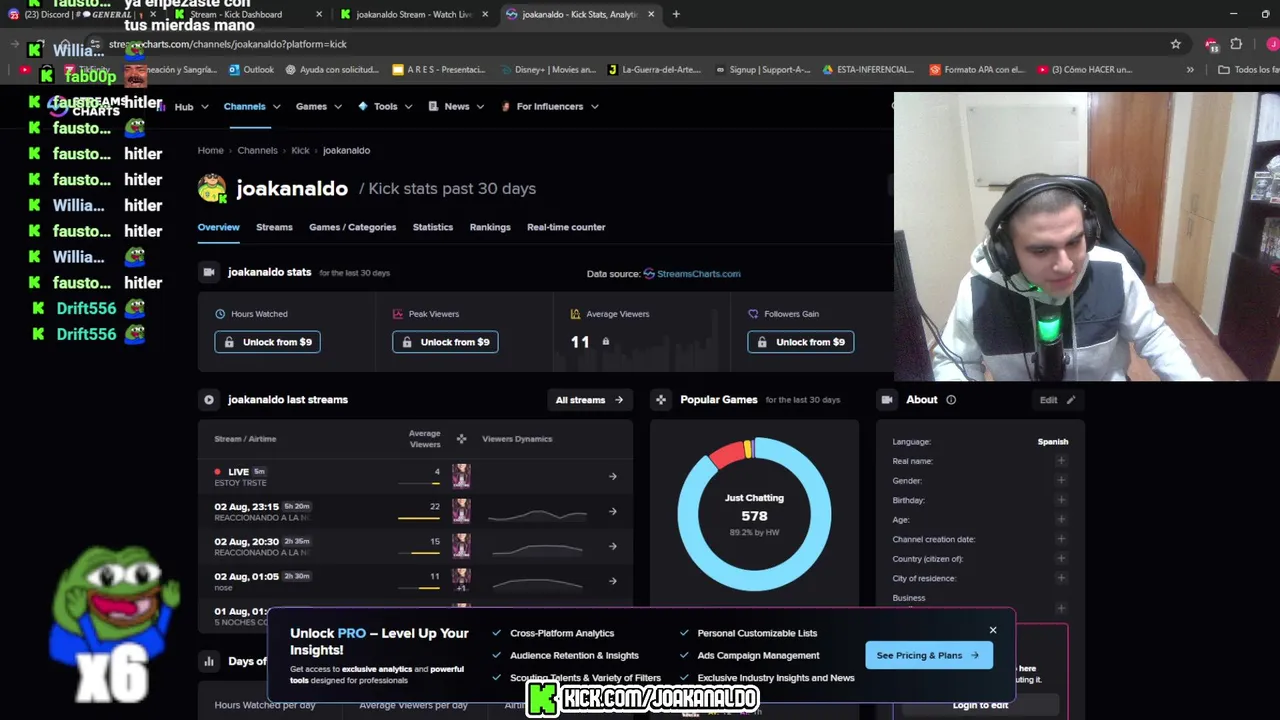Go to Kick breadcrumb link
This screenshot has height=720, width=1280.
(300, 150)
